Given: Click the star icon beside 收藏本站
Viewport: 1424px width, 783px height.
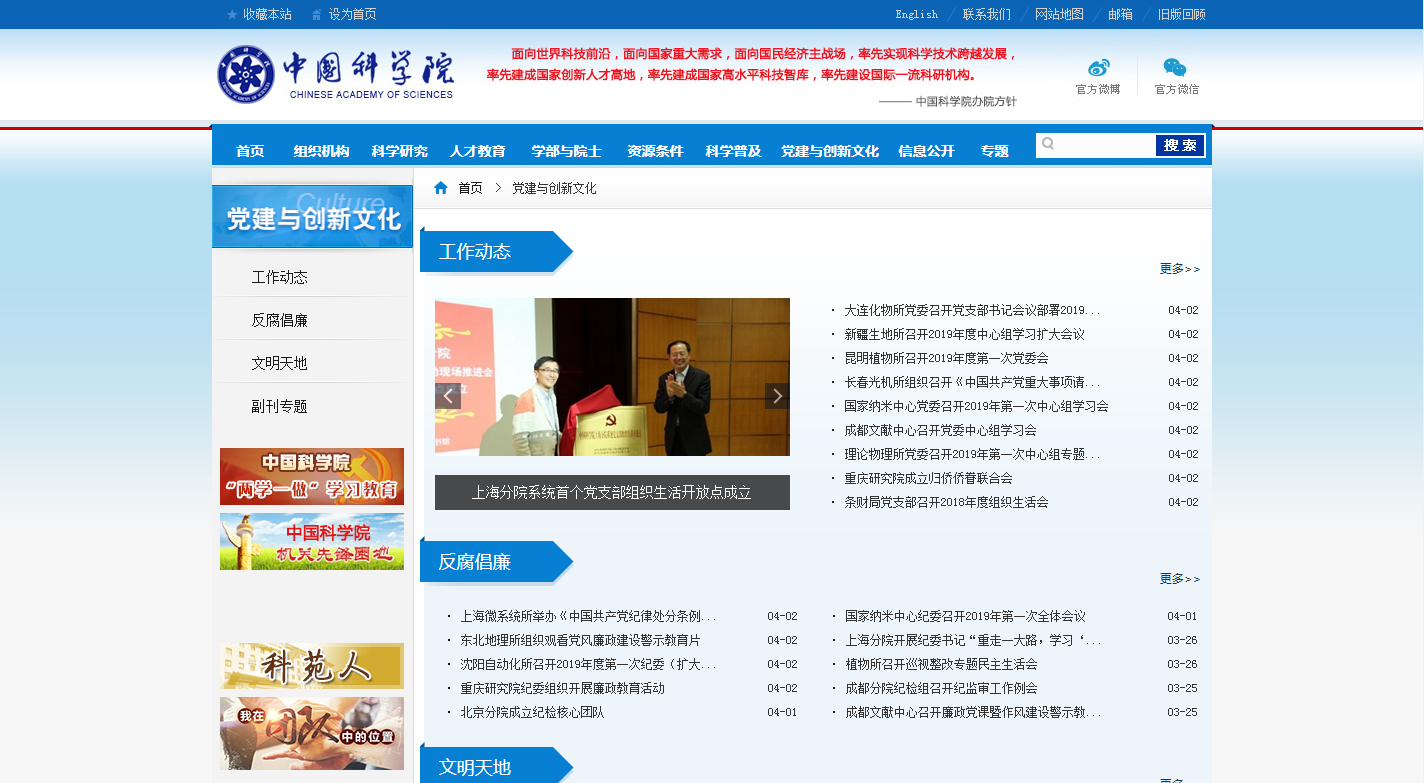Looking at the screenshot, I should point(233,15).
